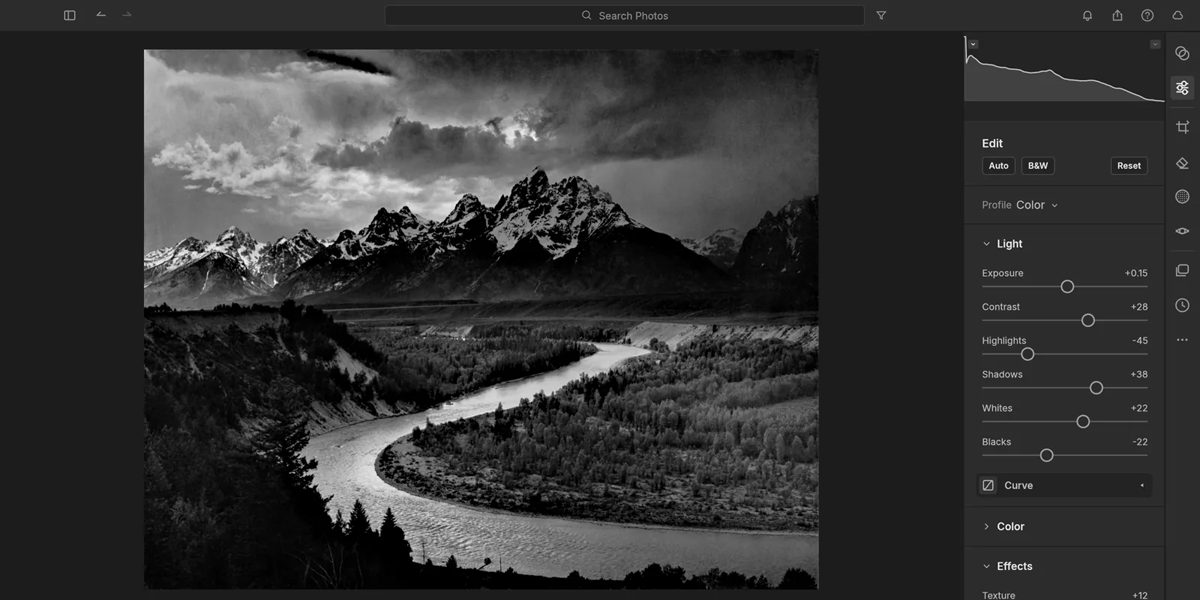This screenshot has height=600, width=1200.
Task: Open the three-dots more options icon
Action: 1182,340
